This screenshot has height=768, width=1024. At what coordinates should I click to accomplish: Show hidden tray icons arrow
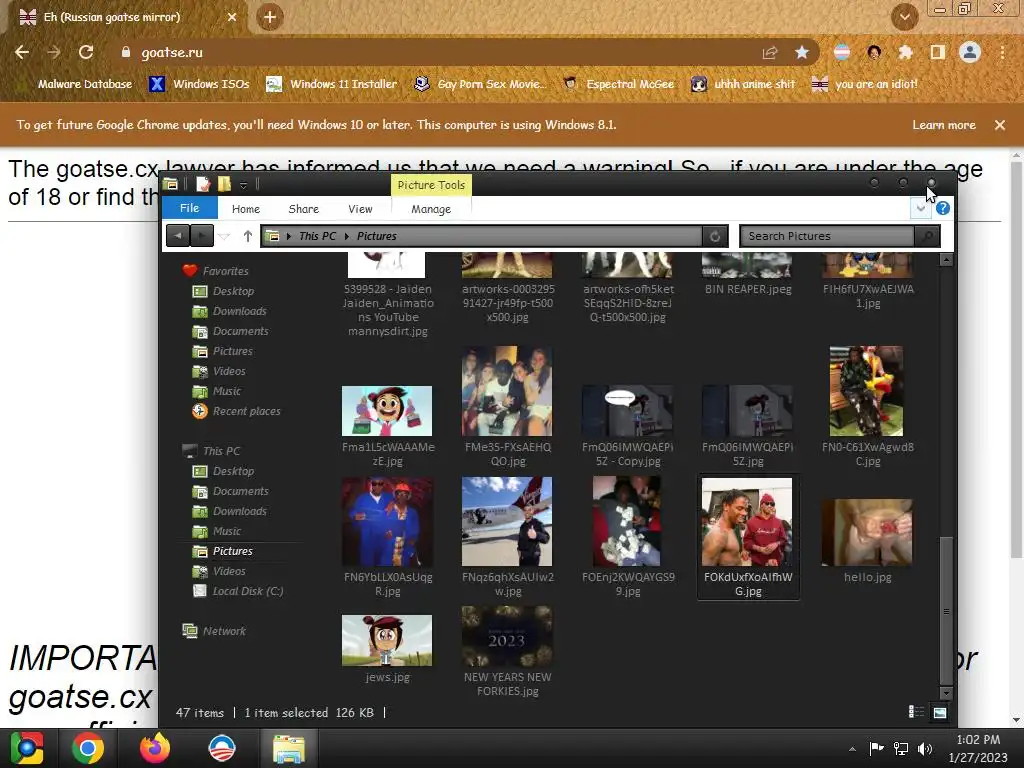click(852, 749)
